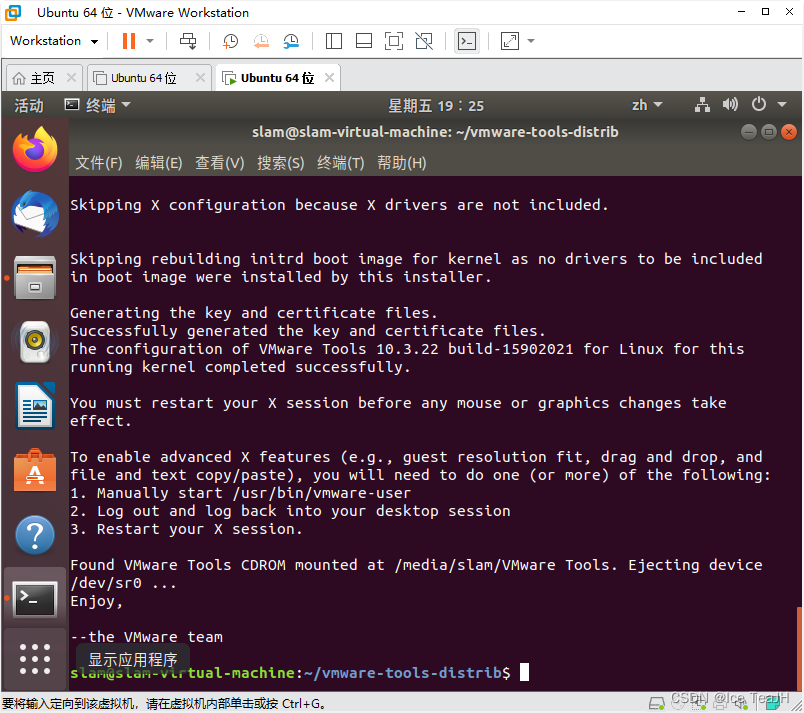Image resolution: width=804 pixels, height=713 pixels.
Task: Enter full screen mode for the VM
Action: coord(394,41)
